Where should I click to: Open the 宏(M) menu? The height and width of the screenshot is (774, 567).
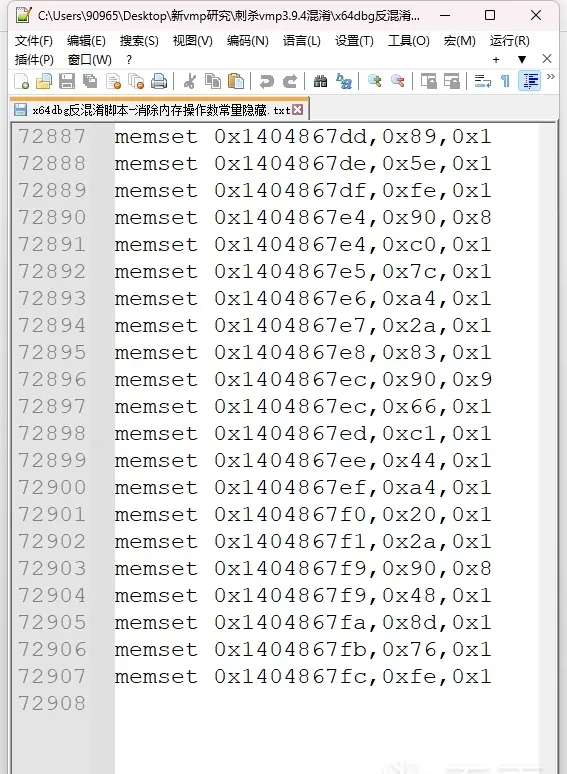click(x=459, y=41)
